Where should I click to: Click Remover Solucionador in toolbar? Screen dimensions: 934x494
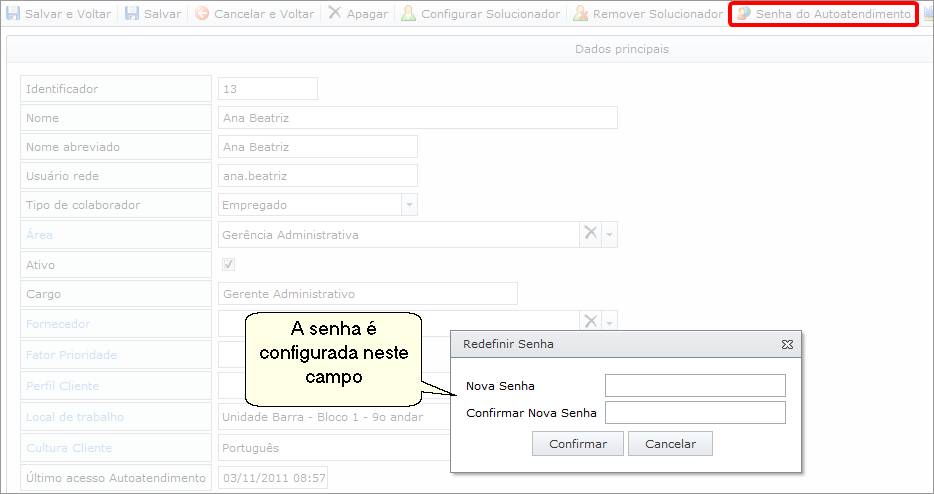tap(647, 13)
